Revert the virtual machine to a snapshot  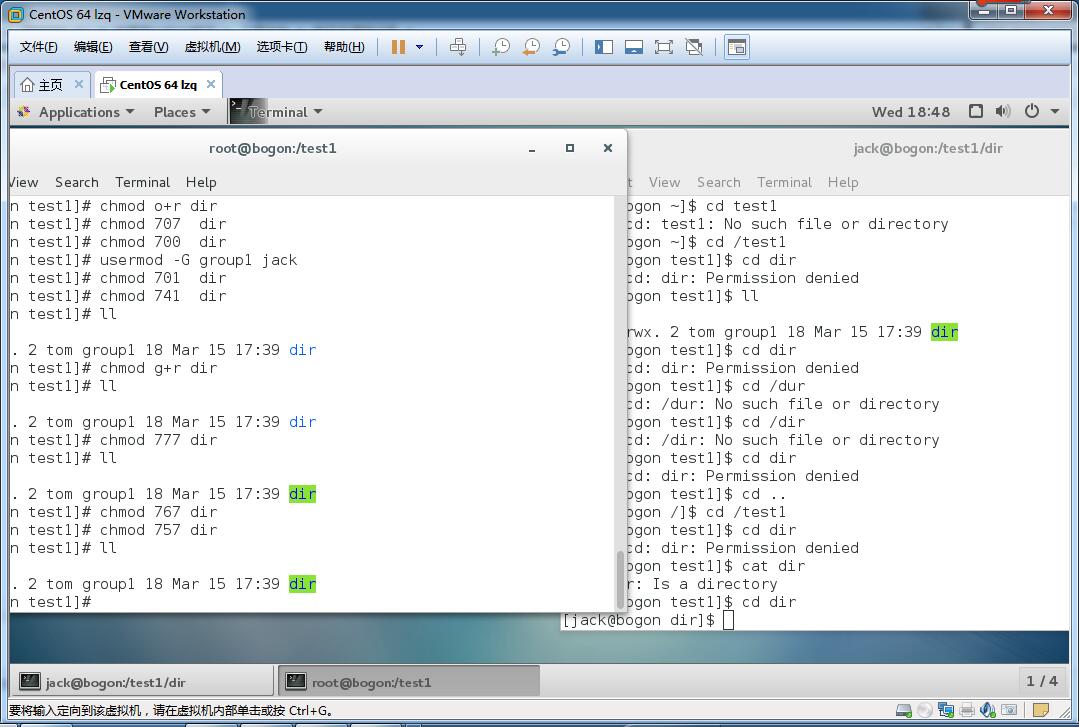point(531,47)
